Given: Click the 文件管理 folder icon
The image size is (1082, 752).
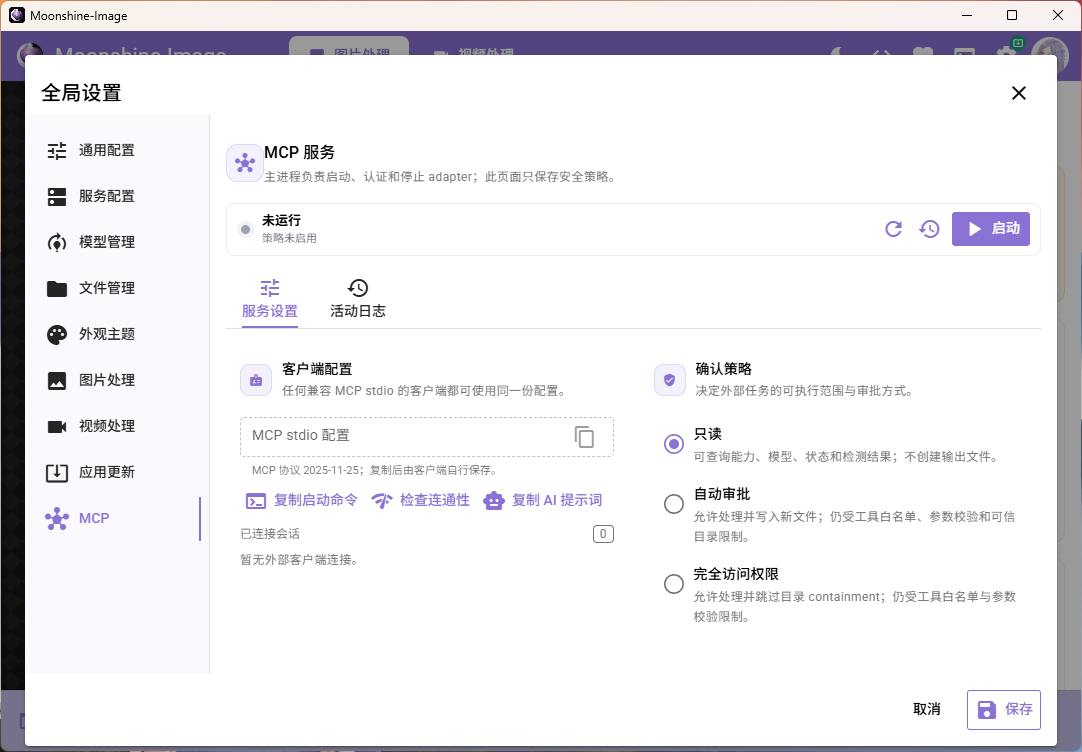Looking at the screenshot, I should pyautogui.click(x=57, y=288).
